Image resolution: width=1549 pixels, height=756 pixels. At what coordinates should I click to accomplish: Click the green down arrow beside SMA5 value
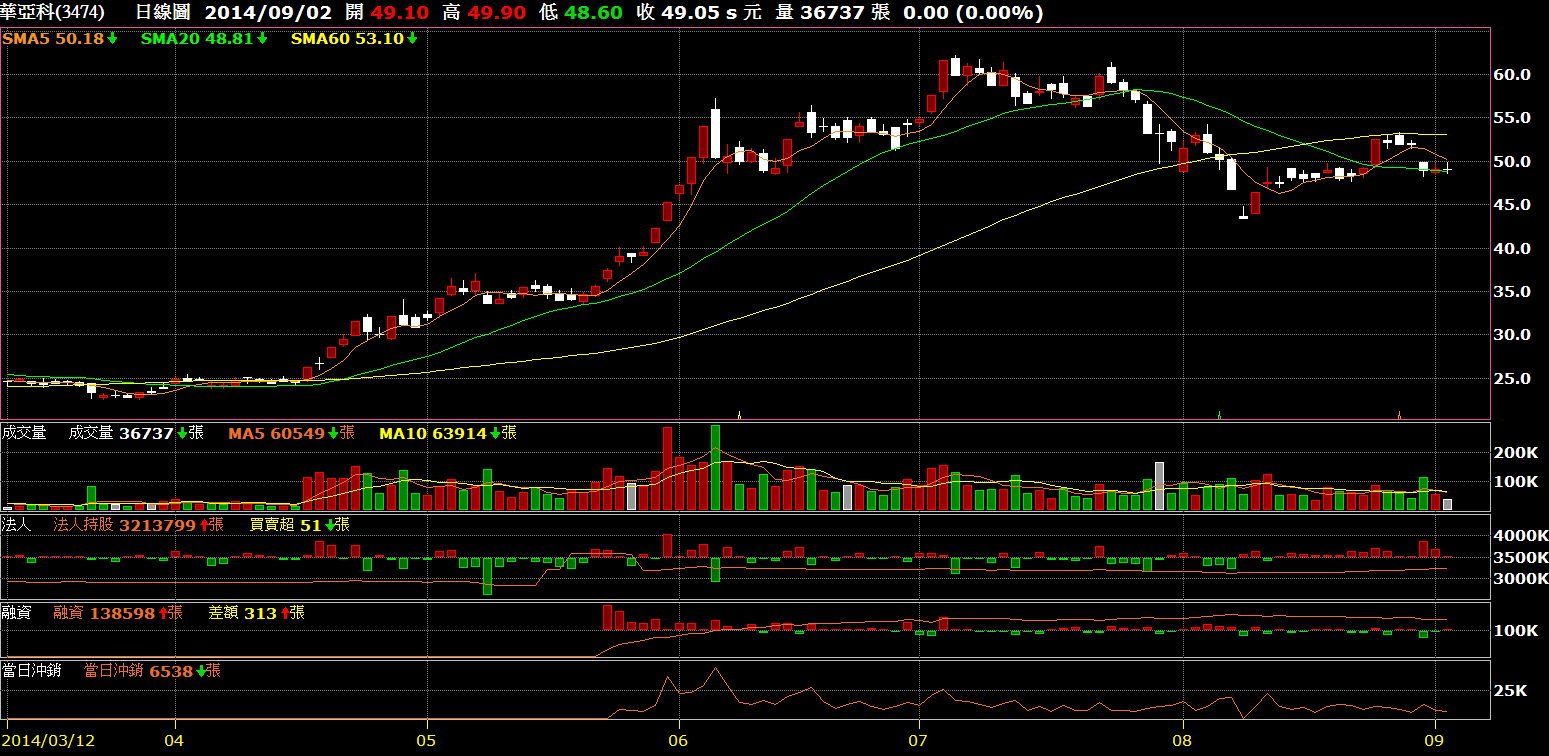(x=113, y=39)
